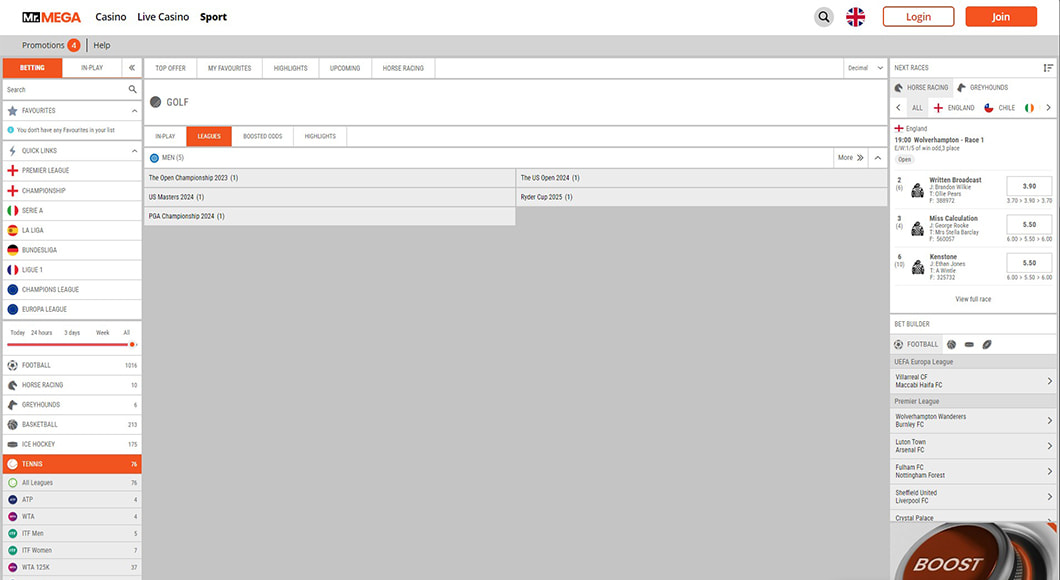
Task: Click the ATP tour icon
Action: pyautogui.click(x=12, y=500)
